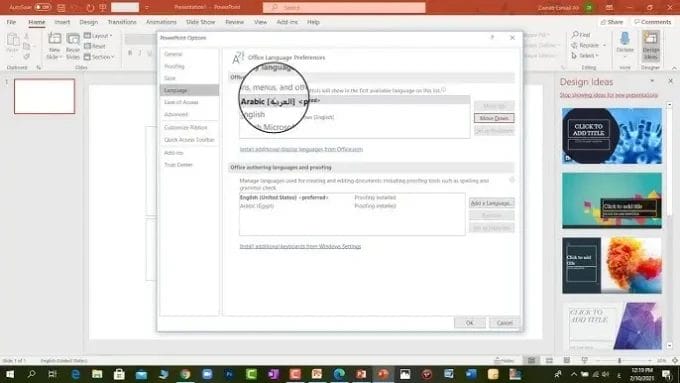The image size is (680, 383).
Task: Select the Proofing options category
Action: click(174, 66)
